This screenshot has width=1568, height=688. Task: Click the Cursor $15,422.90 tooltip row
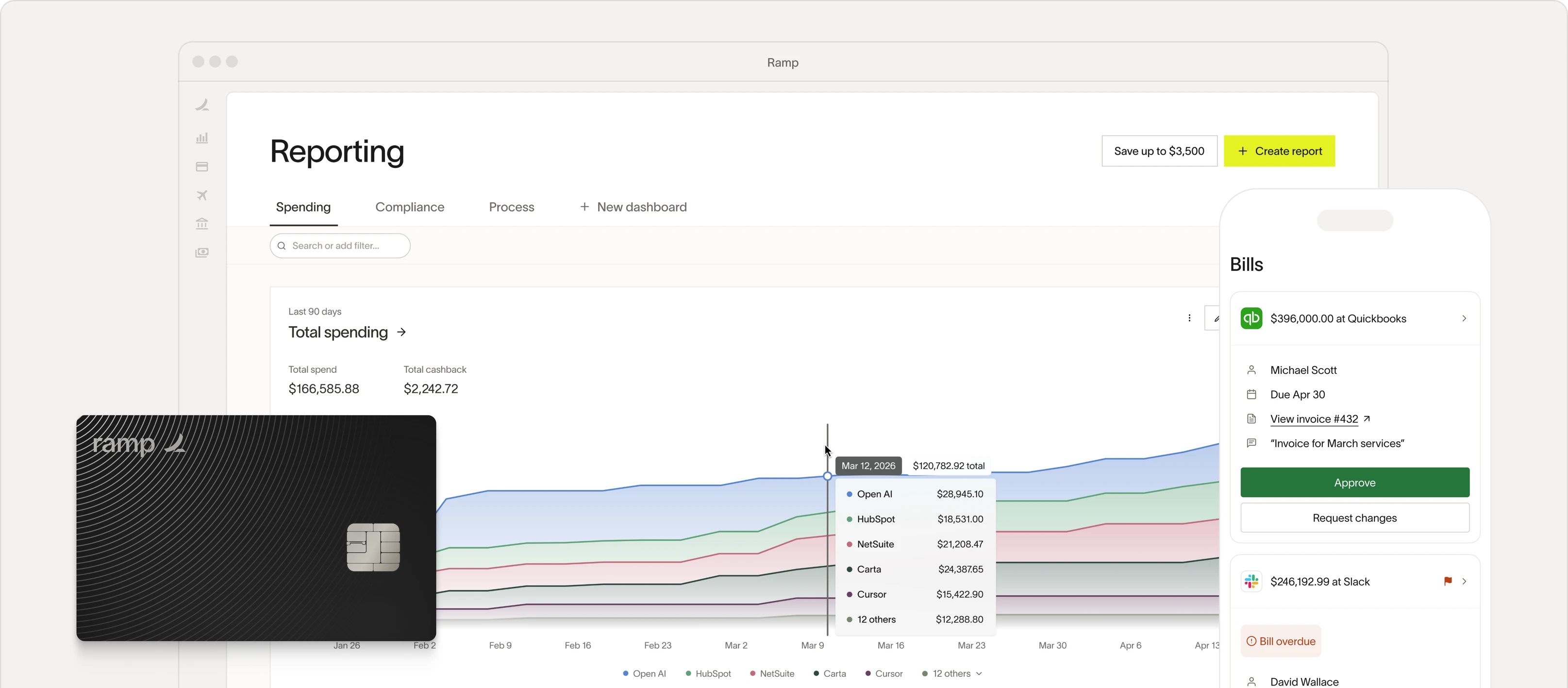click(915, 594)
